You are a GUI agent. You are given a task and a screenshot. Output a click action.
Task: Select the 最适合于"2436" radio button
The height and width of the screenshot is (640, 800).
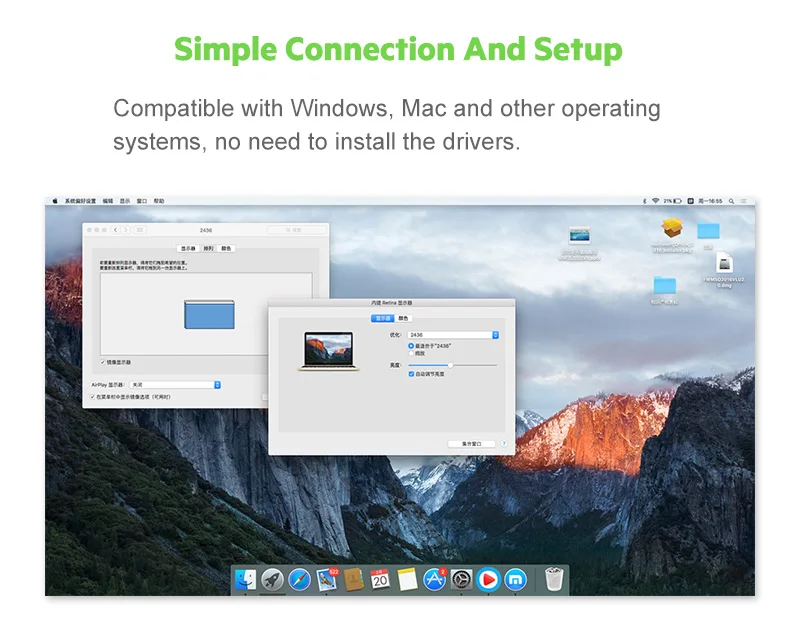411,346
